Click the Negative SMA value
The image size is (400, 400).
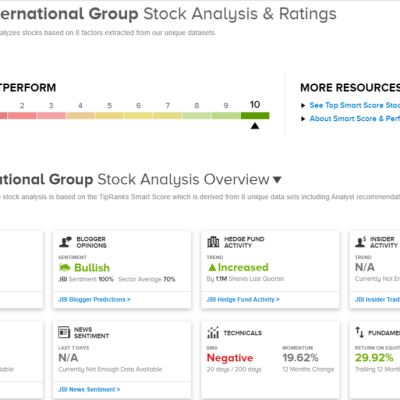pyautogui.click(x=230, y=358)
